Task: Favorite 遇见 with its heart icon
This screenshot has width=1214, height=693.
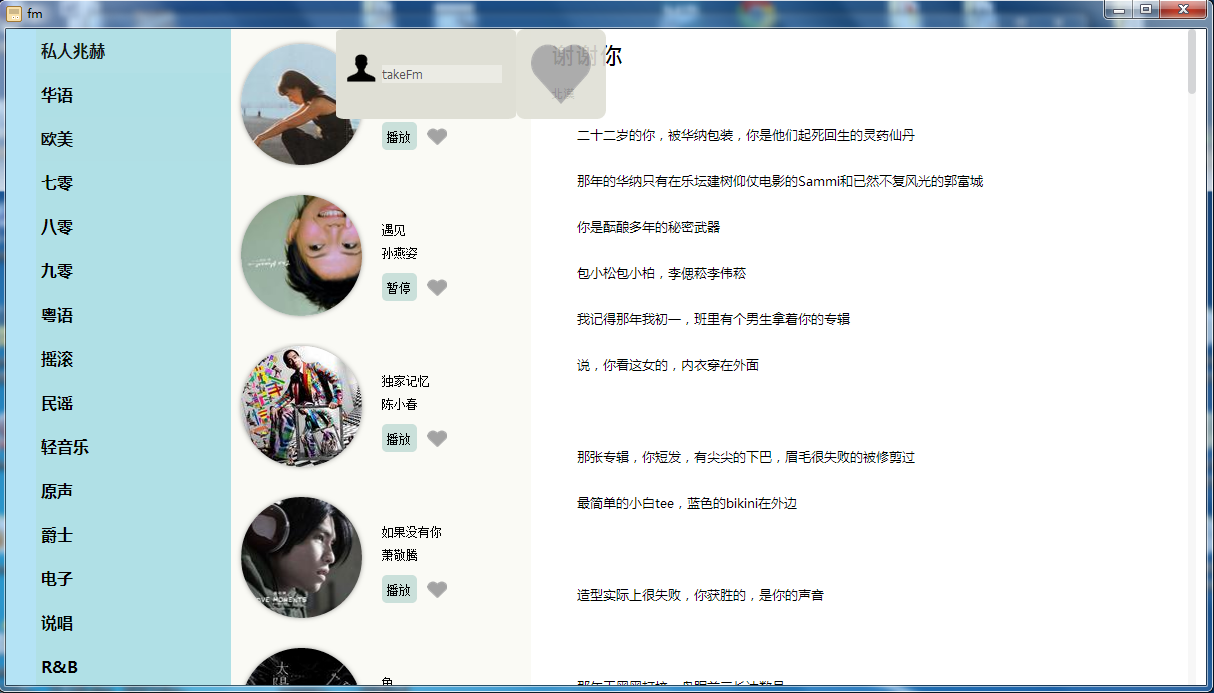Action: [x=437, y=288]
